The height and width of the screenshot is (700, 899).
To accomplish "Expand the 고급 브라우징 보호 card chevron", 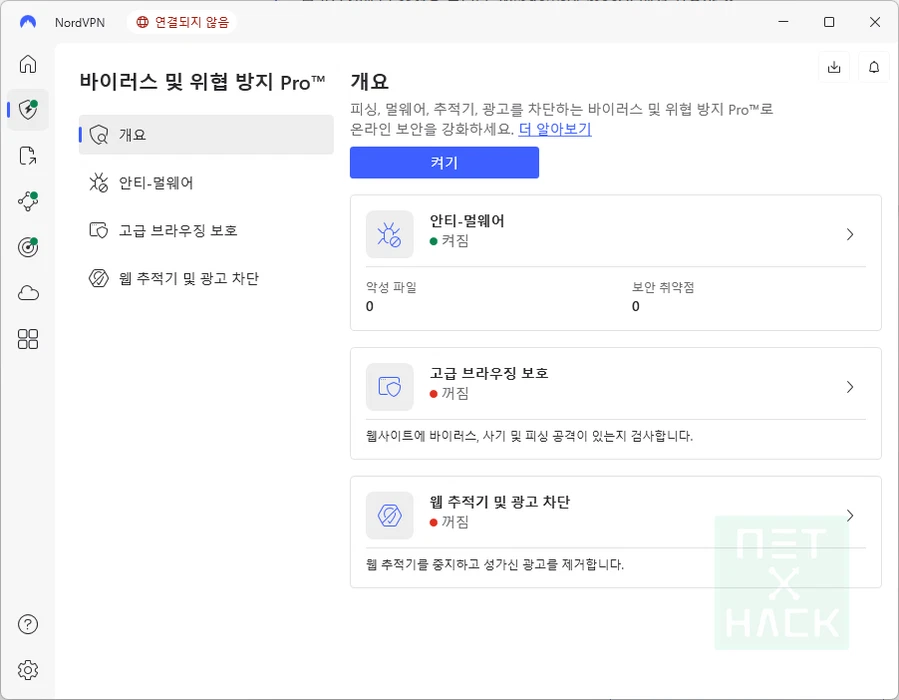I will pos(849,387).
